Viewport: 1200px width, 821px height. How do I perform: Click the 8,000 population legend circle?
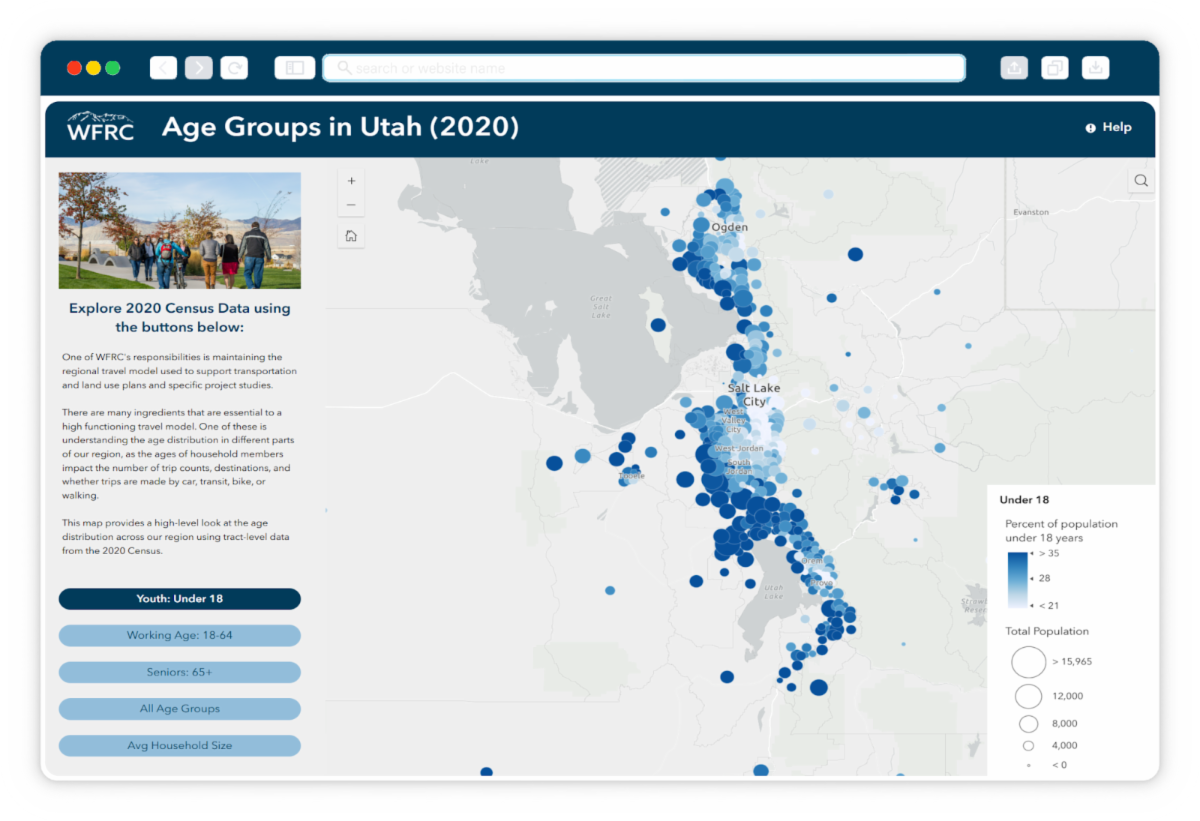pos(1028,724)
